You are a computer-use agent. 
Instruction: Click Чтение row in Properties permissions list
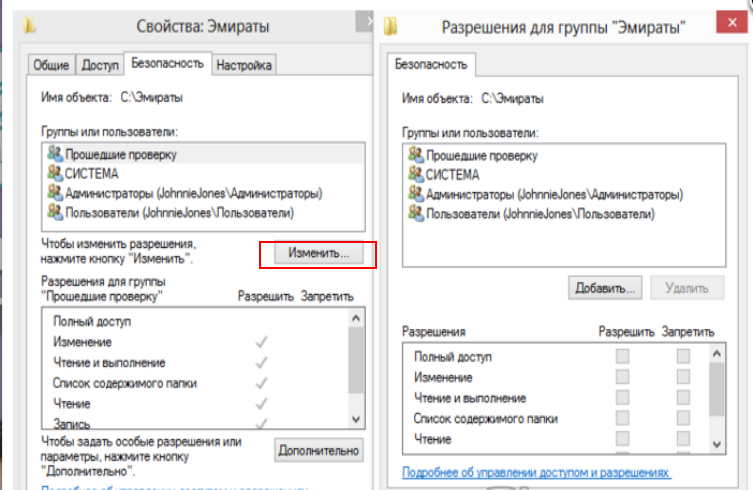click(196, 404)
